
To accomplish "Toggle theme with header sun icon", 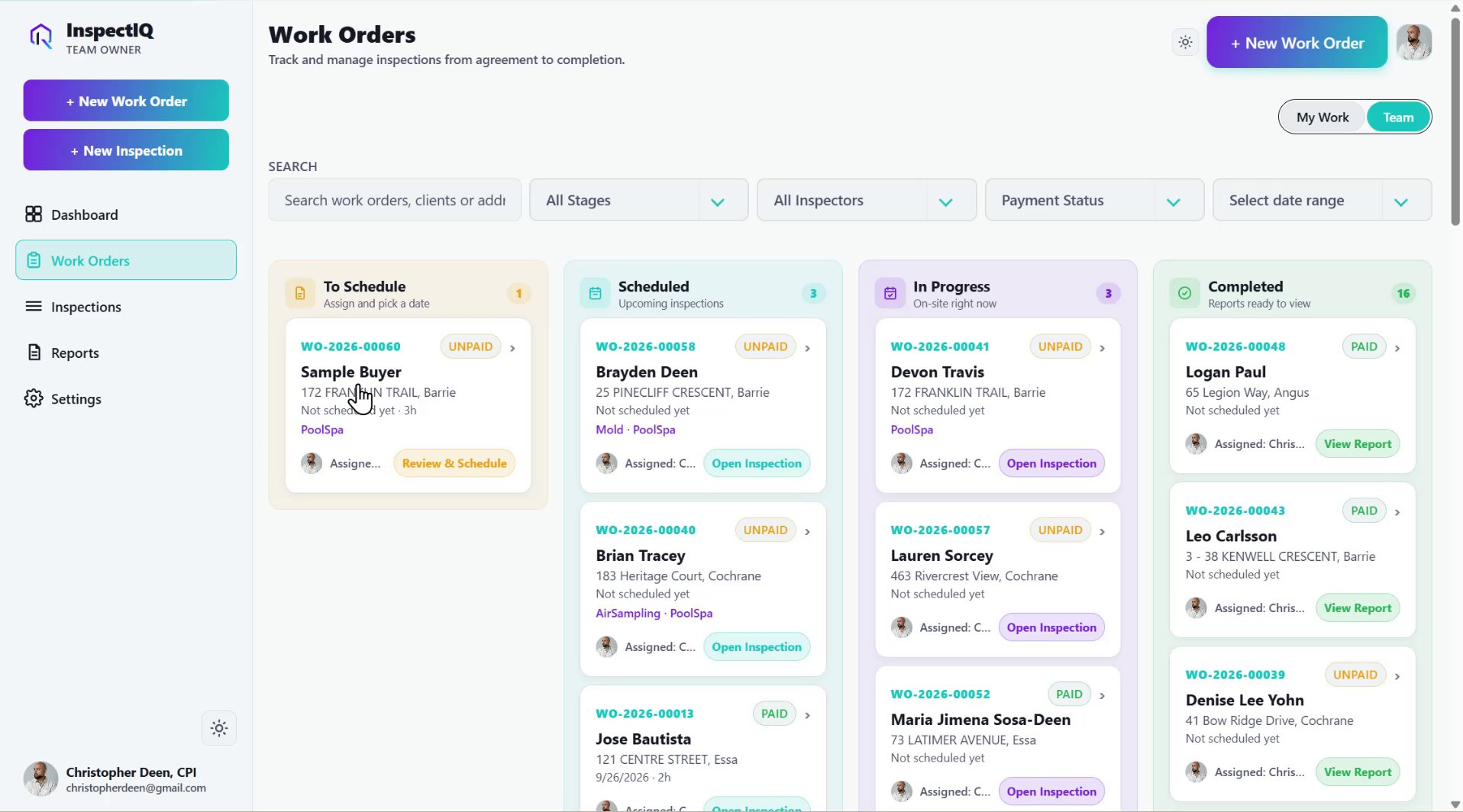I will (x=1185, y=42).
